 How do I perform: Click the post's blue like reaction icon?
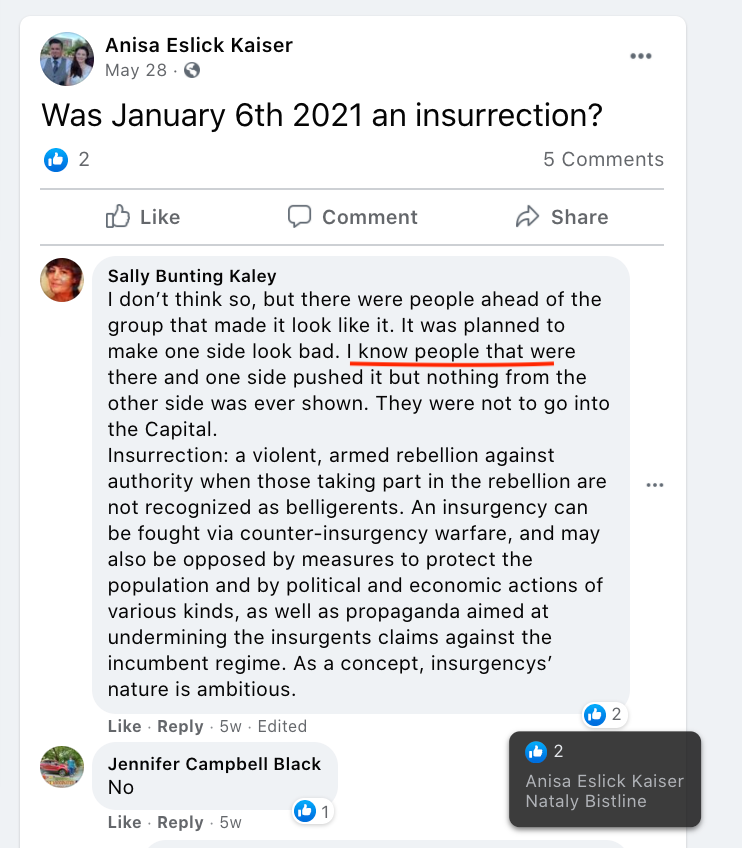[56, 159]
